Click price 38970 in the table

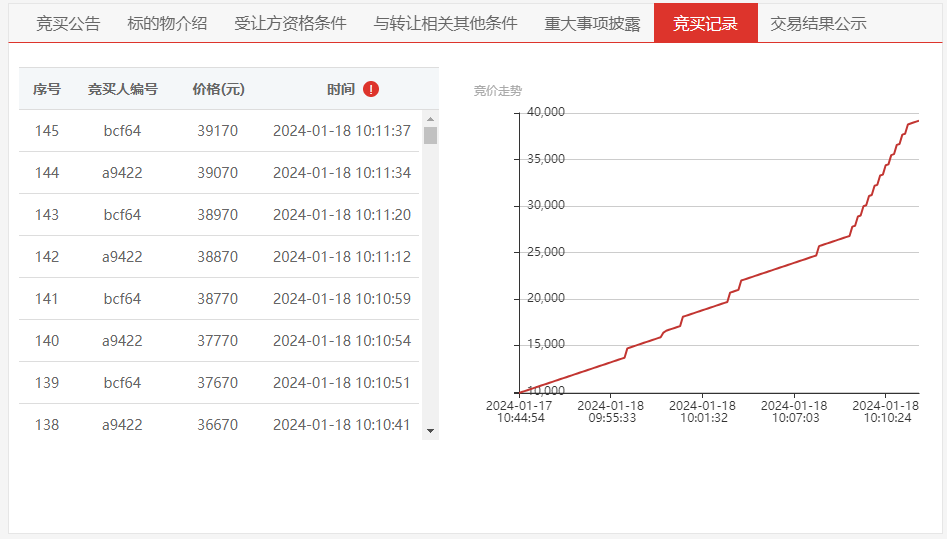[217, 215]
